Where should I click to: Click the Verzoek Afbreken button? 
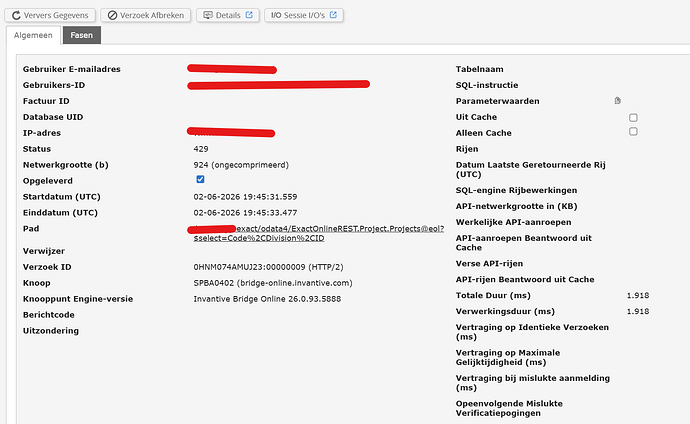click(145, 15)
